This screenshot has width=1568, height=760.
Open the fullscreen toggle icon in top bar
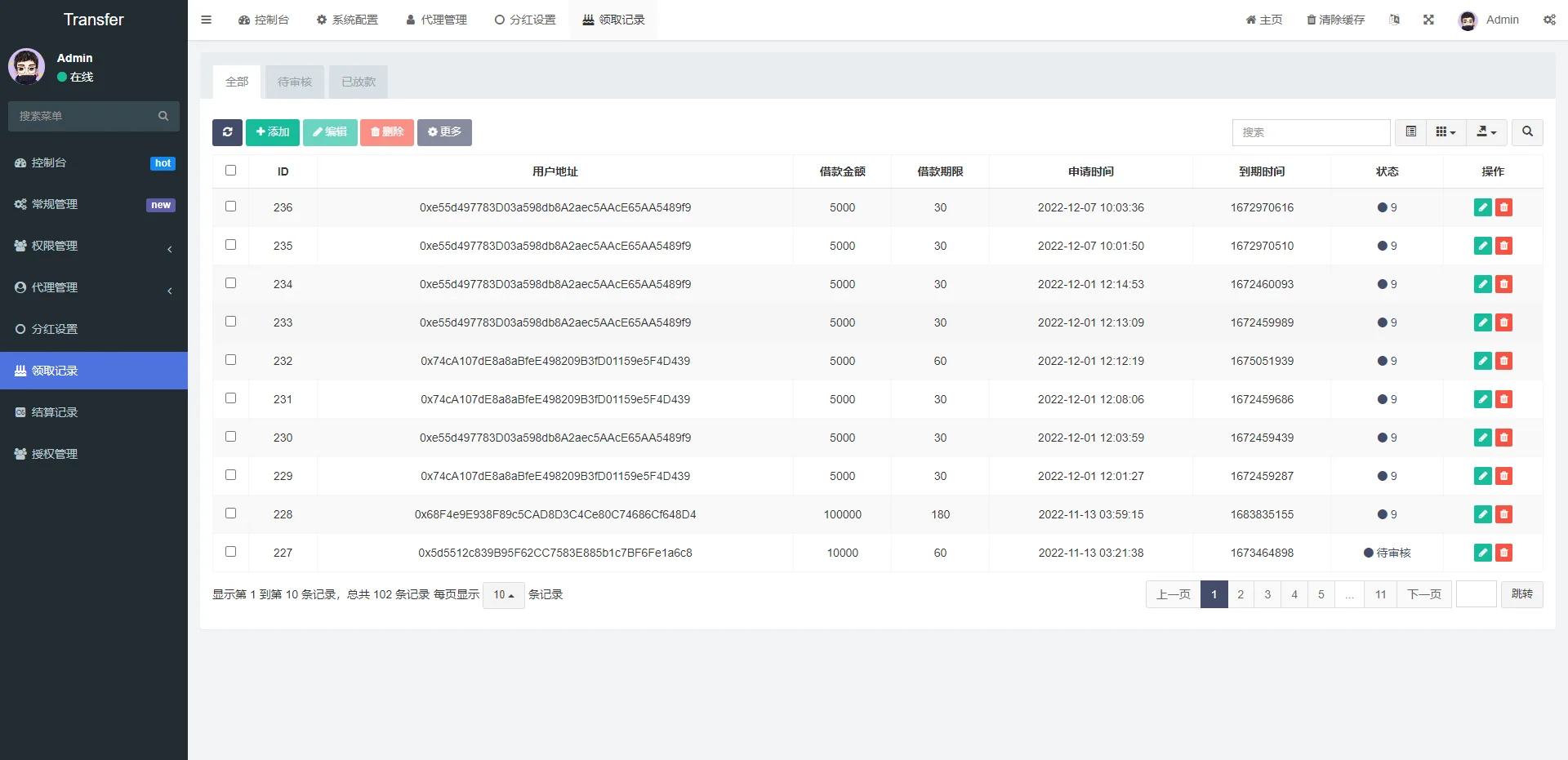point(1428,19)
